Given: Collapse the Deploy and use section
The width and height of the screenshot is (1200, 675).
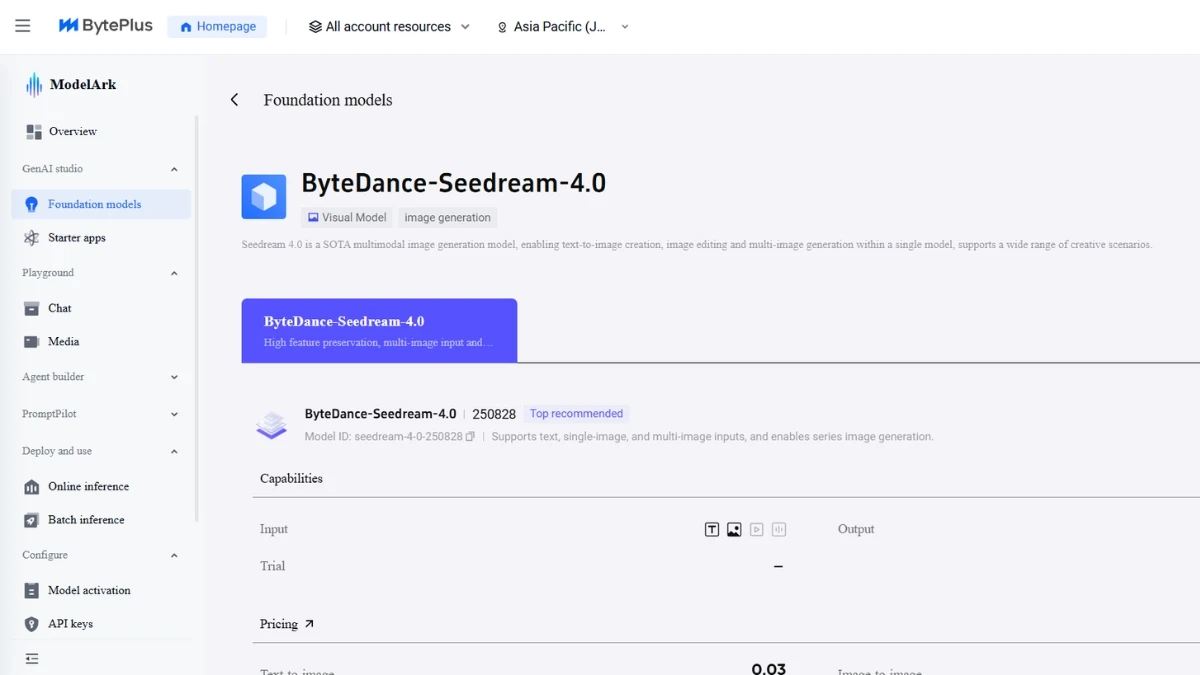Looking at the screenshot, I should pos(174,451).
